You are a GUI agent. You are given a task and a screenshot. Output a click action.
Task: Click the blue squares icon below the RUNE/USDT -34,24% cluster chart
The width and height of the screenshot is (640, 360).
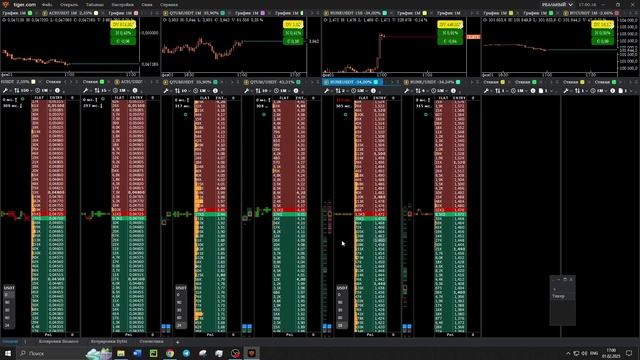coord(407,327)
